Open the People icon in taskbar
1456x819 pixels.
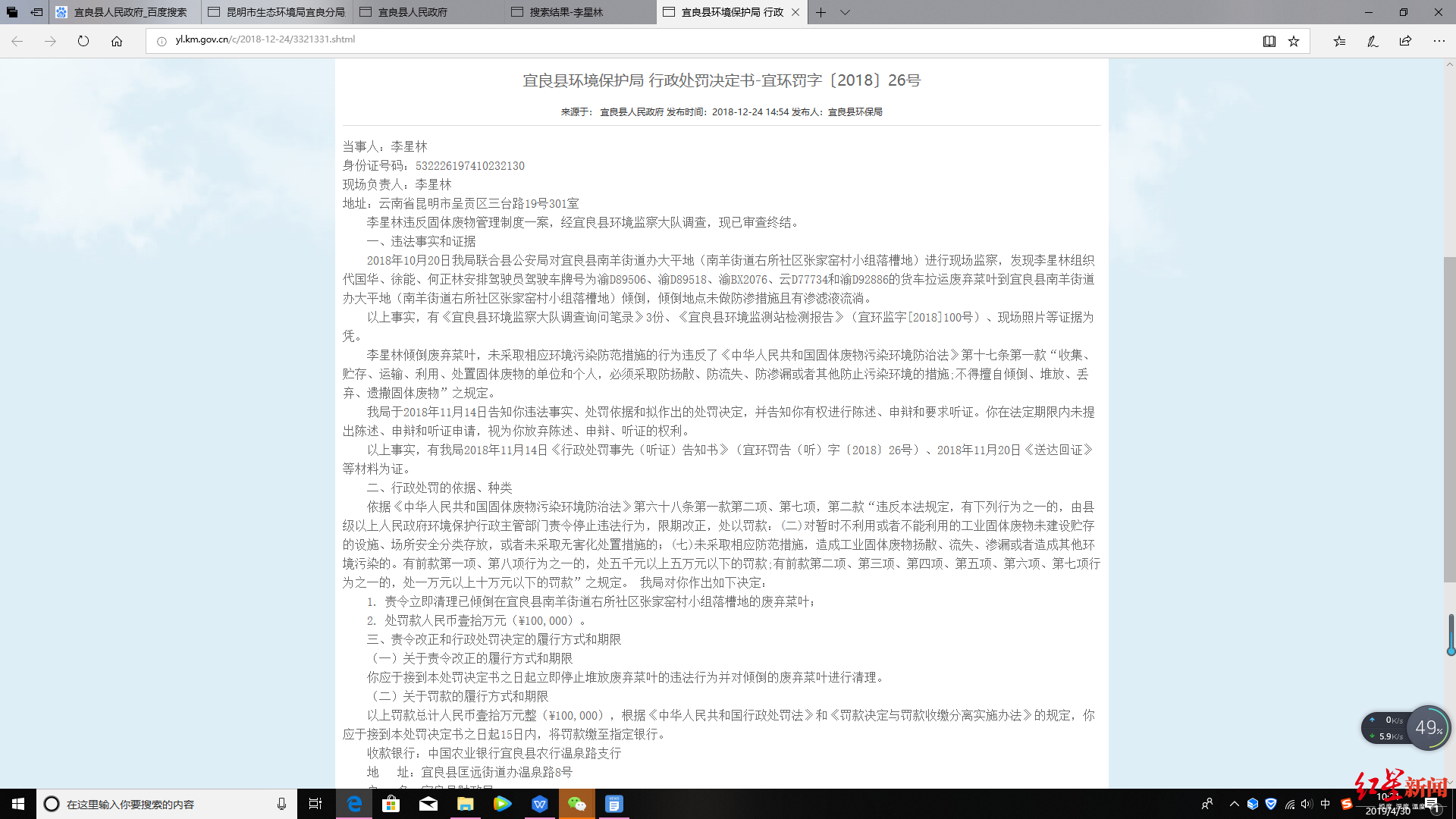pyautogui.click(x=1207, y=804)
